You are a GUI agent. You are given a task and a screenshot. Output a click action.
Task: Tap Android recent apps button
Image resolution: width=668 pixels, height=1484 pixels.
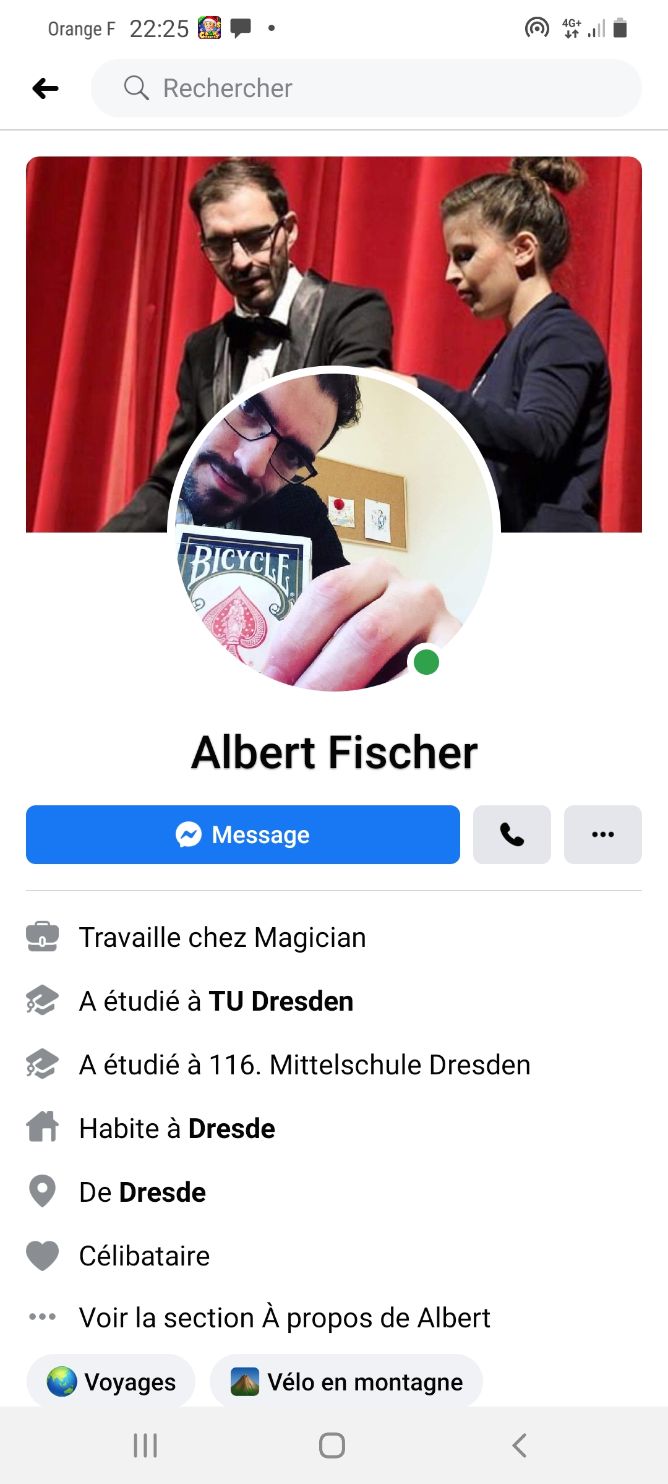146,1445
